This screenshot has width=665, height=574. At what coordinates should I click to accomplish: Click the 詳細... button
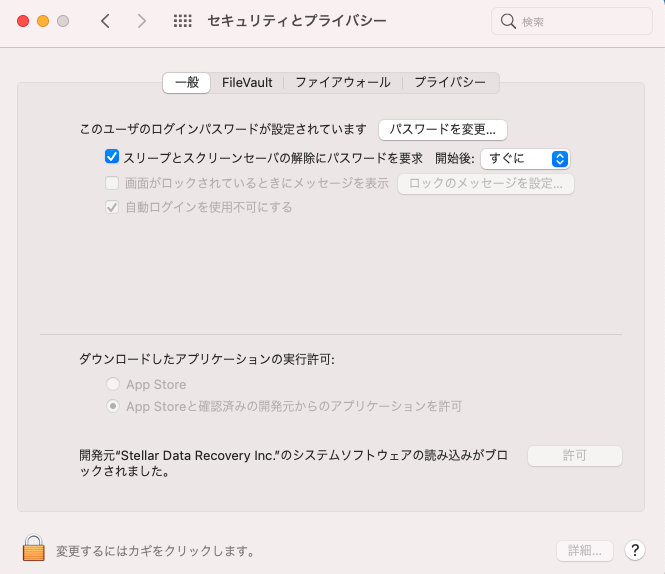[x=585, y=551]
